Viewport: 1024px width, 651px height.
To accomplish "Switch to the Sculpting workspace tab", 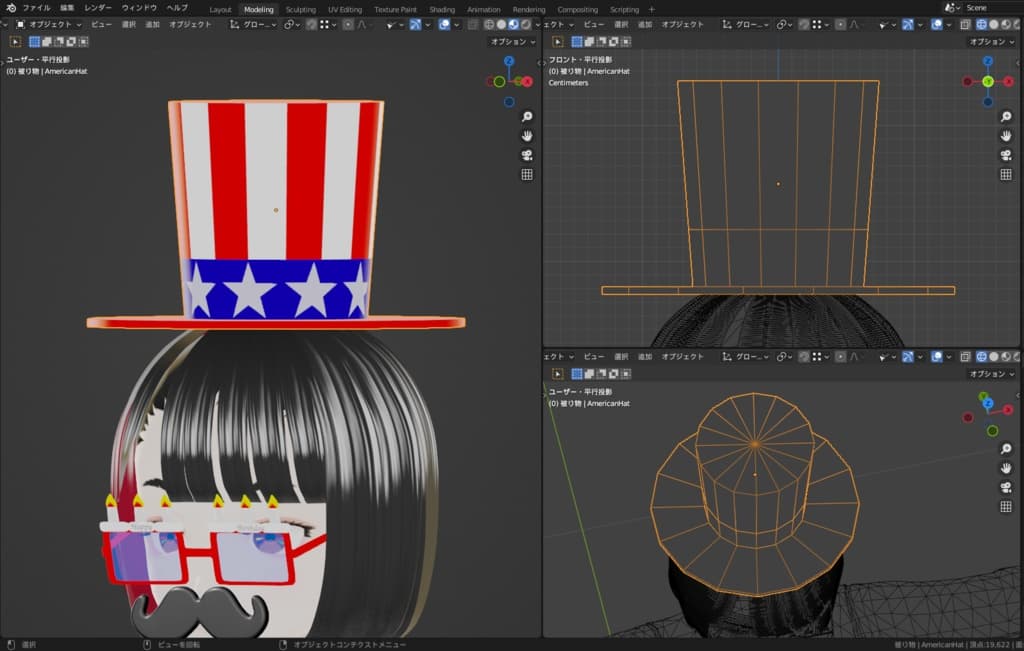I will (300, 9).
